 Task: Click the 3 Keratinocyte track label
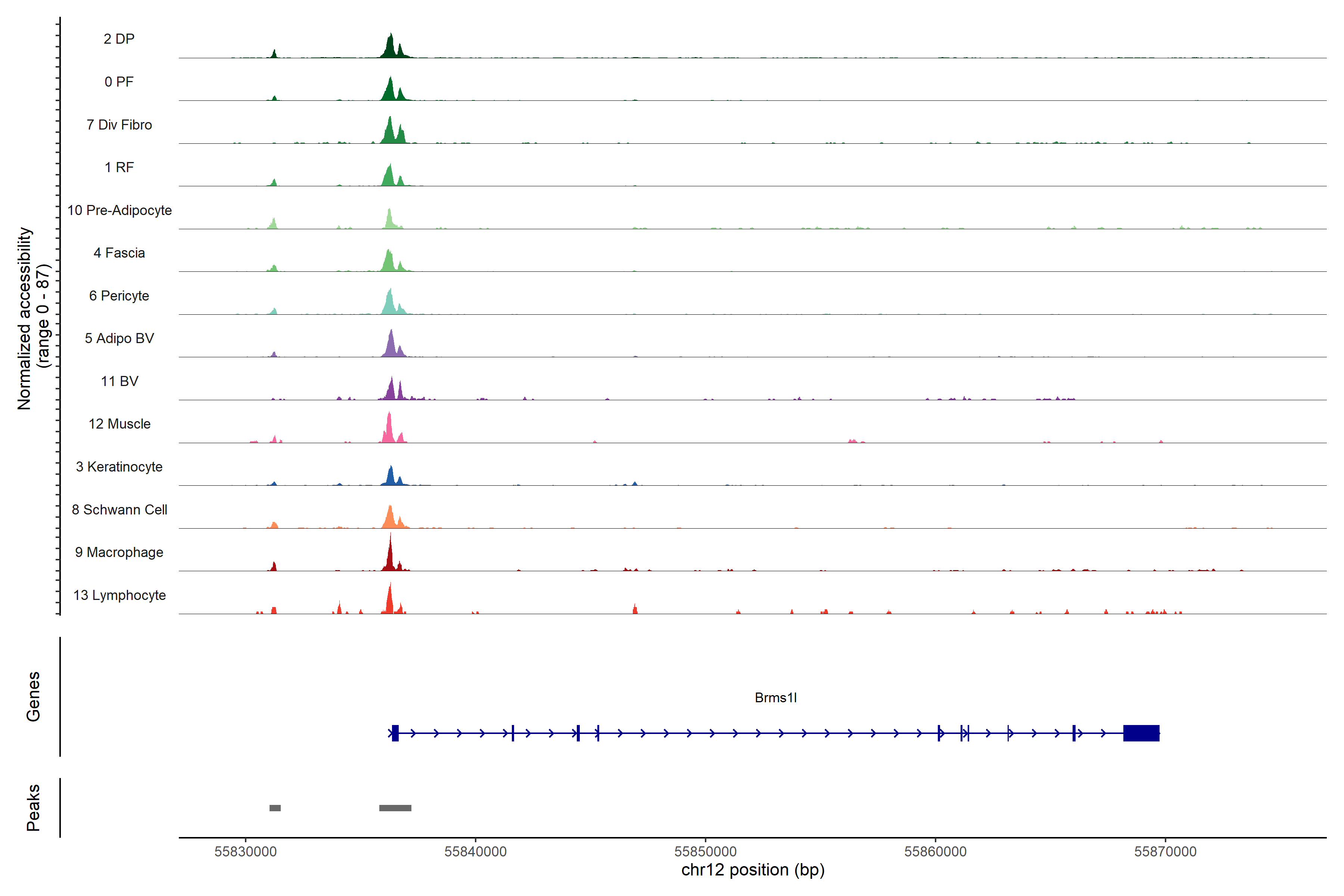119,467
